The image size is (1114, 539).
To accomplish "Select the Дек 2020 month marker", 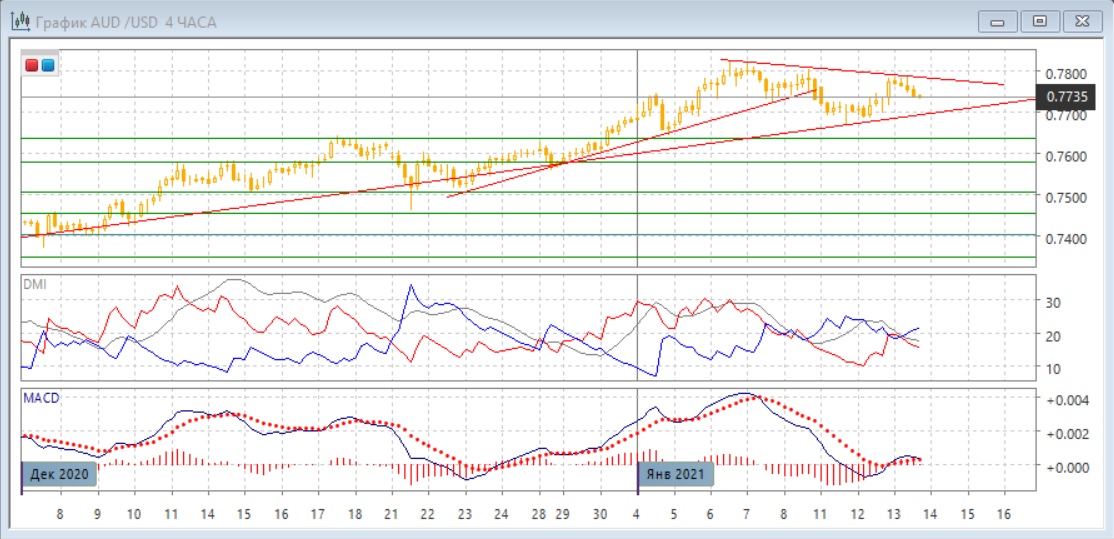I will [60, 474].
